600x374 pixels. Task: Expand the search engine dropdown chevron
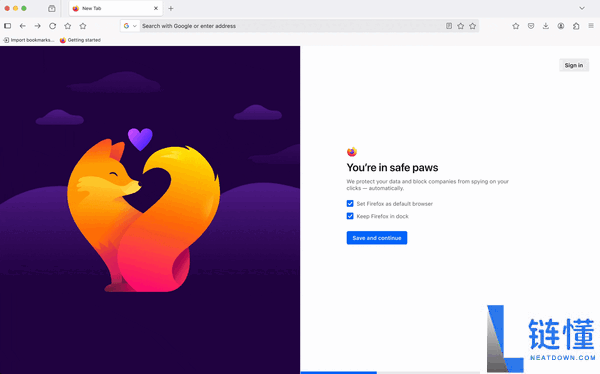click(135, 26)
